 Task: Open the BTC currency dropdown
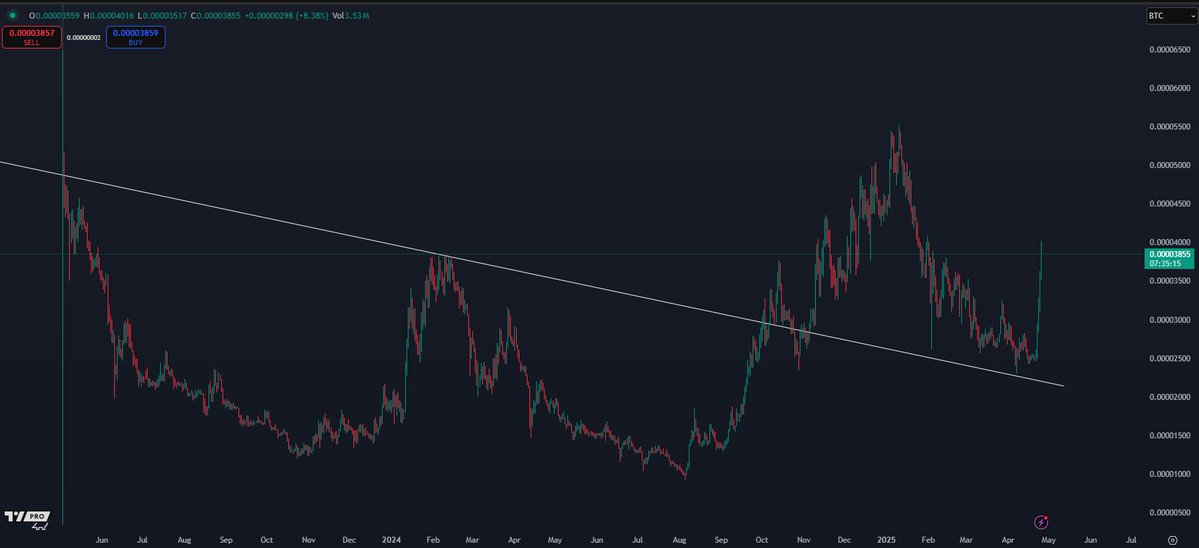click(x=1170, y=16)
